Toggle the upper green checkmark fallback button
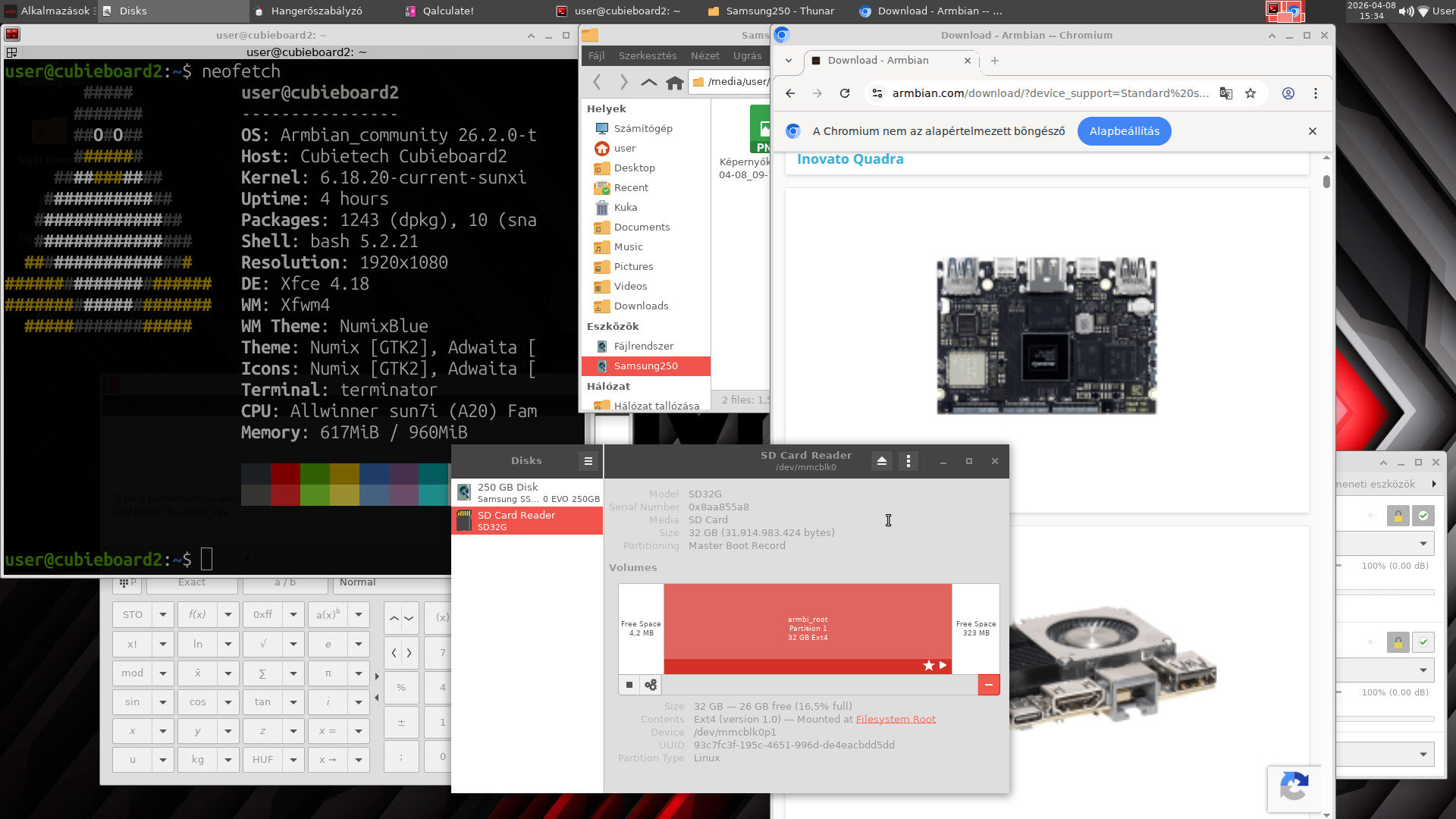This screenshot has height=819, width=1456. pyautogui.click(x=1423, y=516)
